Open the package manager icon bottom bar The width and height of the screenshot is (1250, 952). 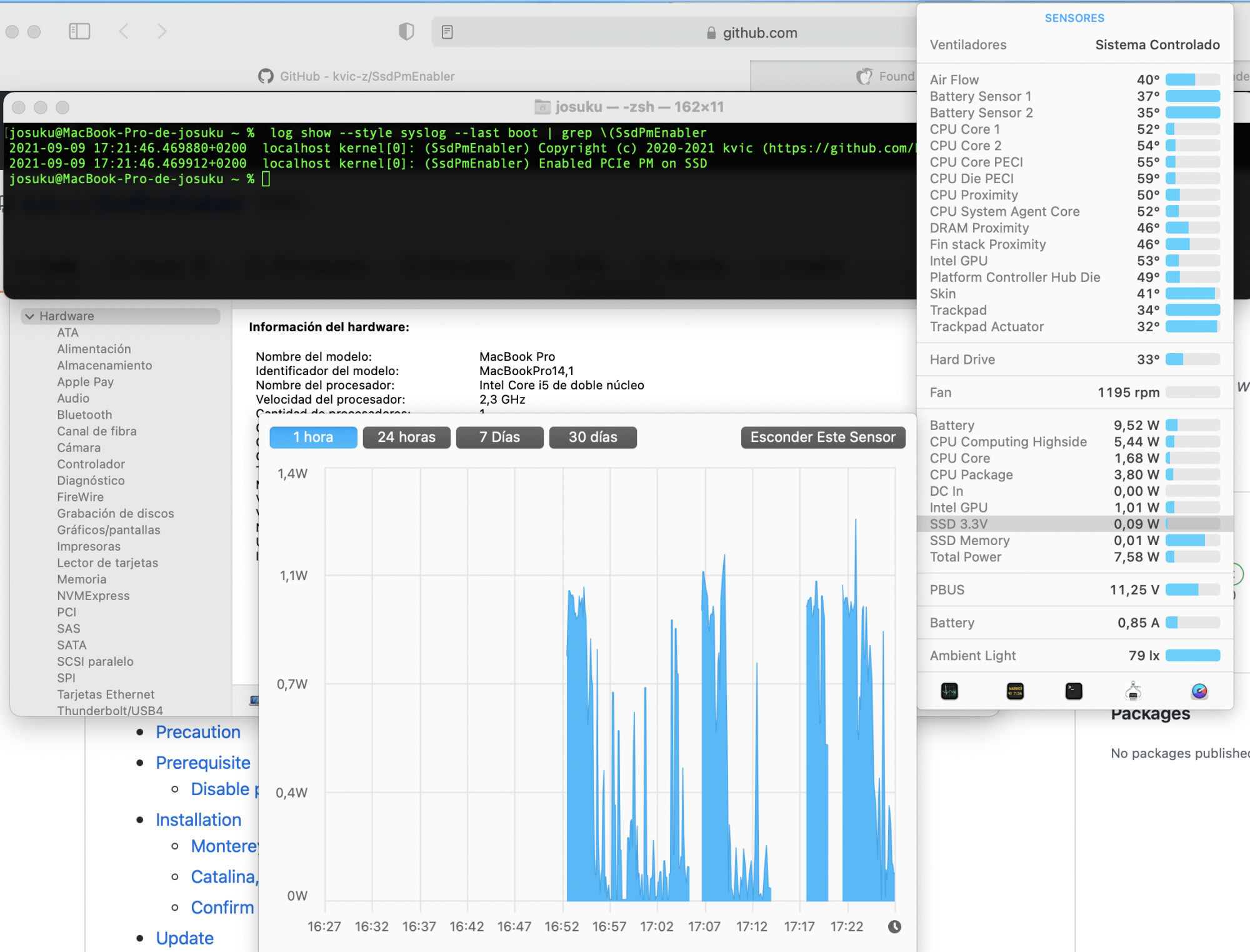click(1131, 691)
